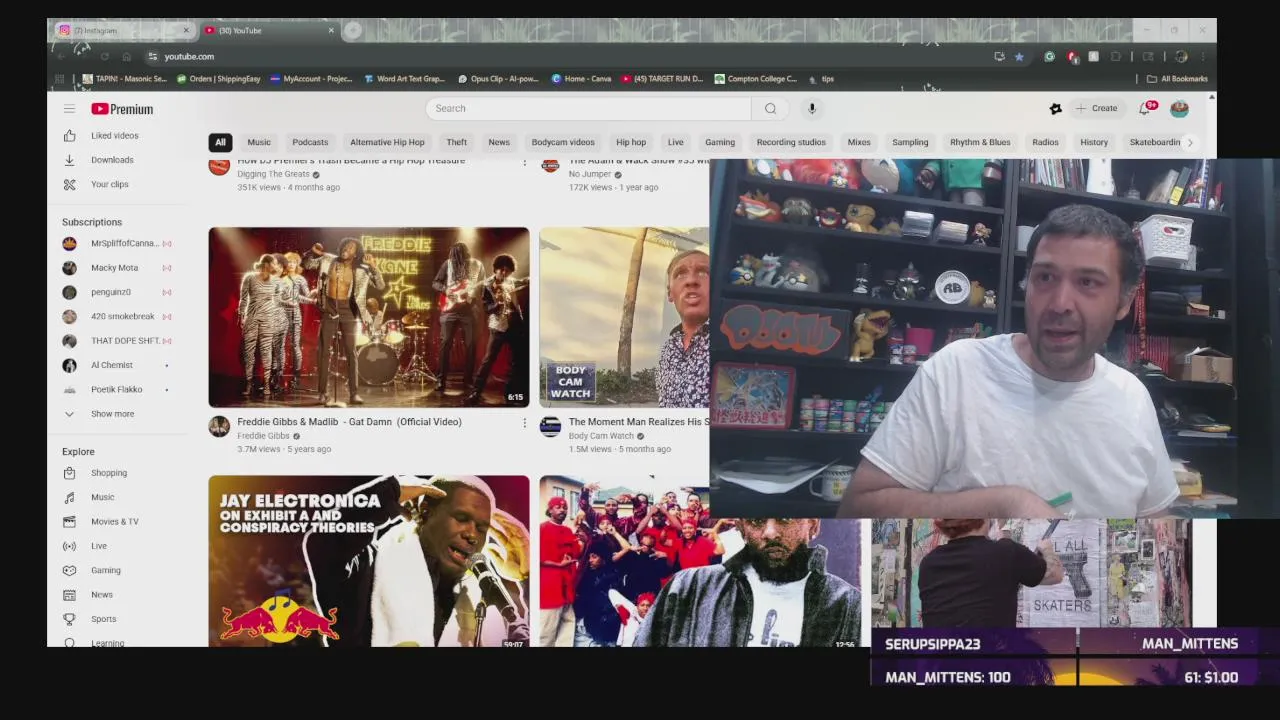Open a new browser tab
This screenshot has height=720, width=1280.
pos(353,30)
